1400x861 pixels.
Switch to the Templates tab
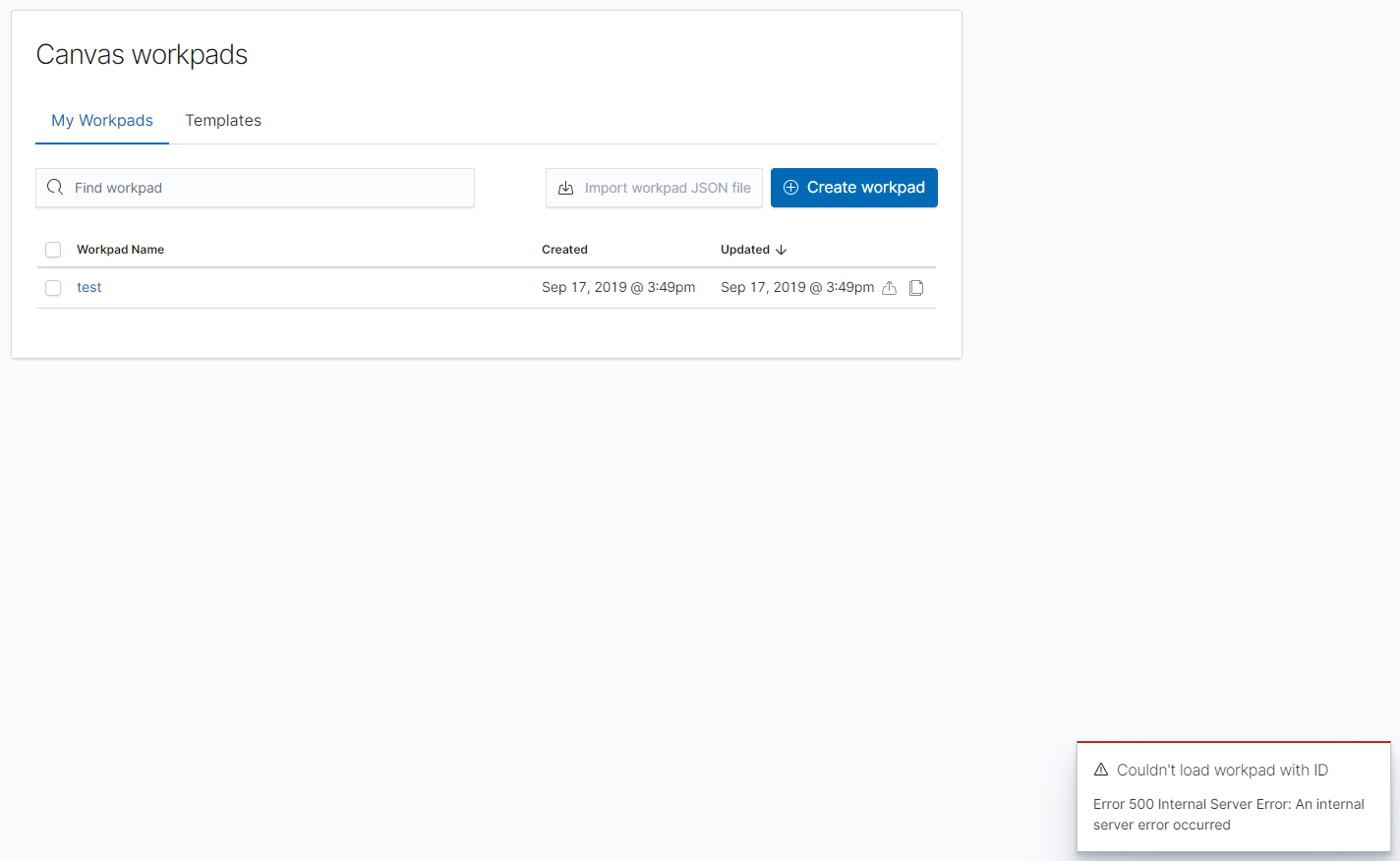222,120
